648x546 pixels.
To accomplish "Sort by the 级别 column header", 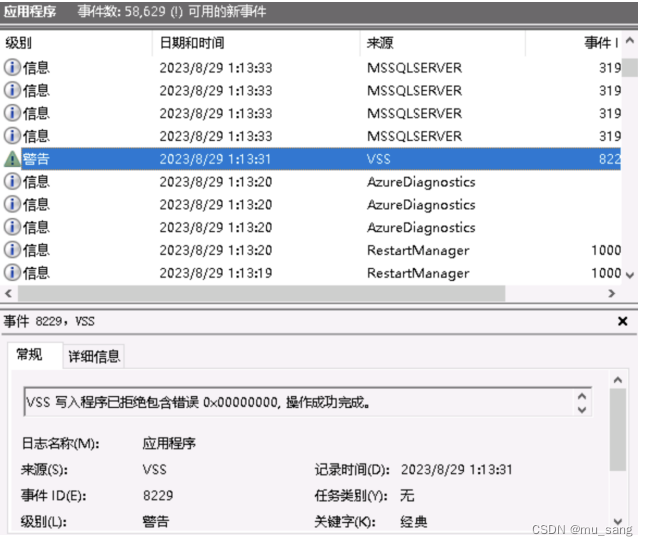I will 77,43.
